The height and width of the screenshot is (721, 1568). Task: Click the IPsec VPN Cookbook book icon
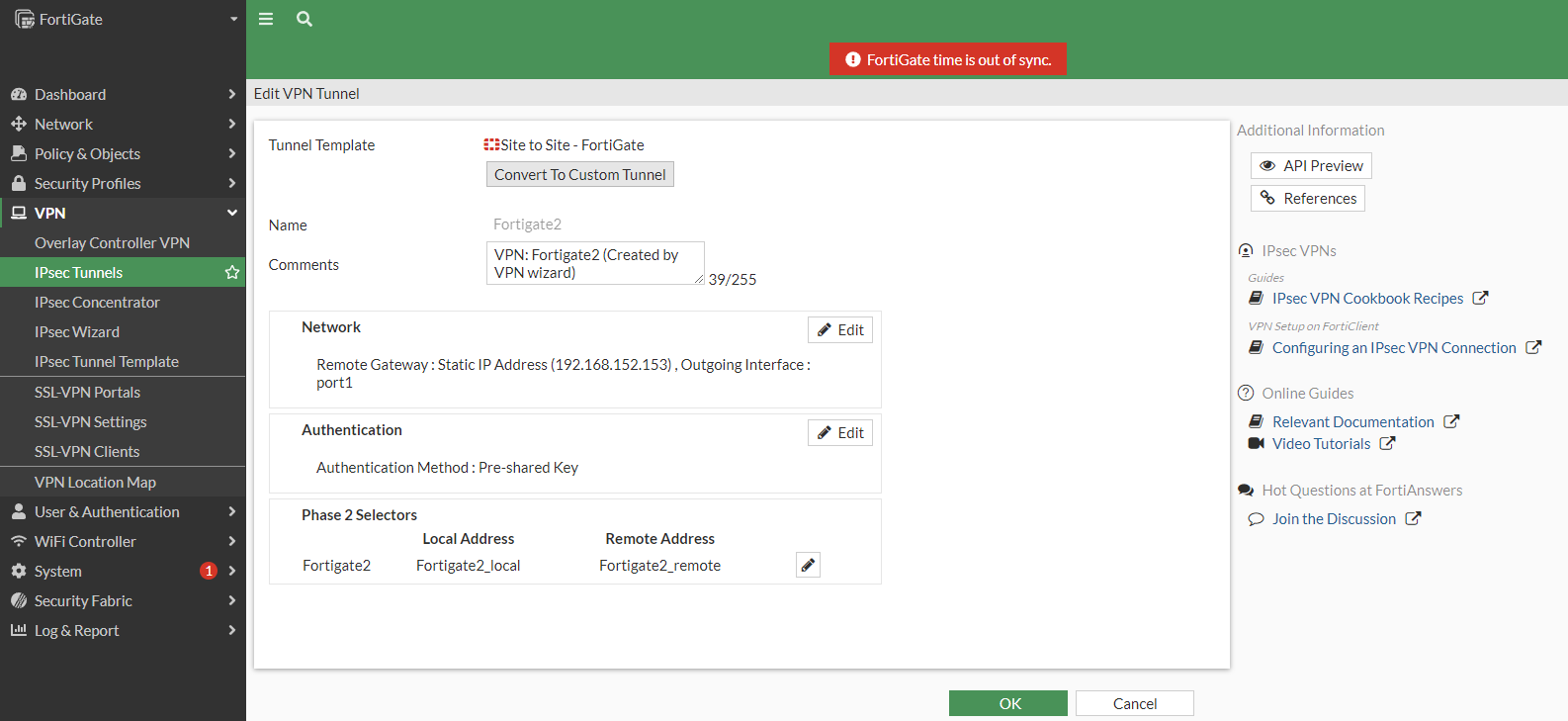pos(1257,298)
